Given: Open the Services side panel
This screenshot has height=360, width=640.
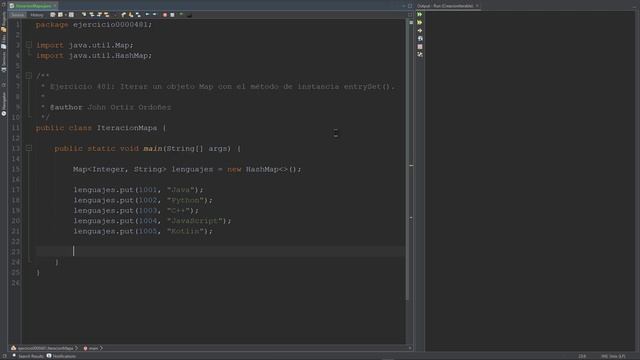Looking at the screenshot, I should click(4, 61).
